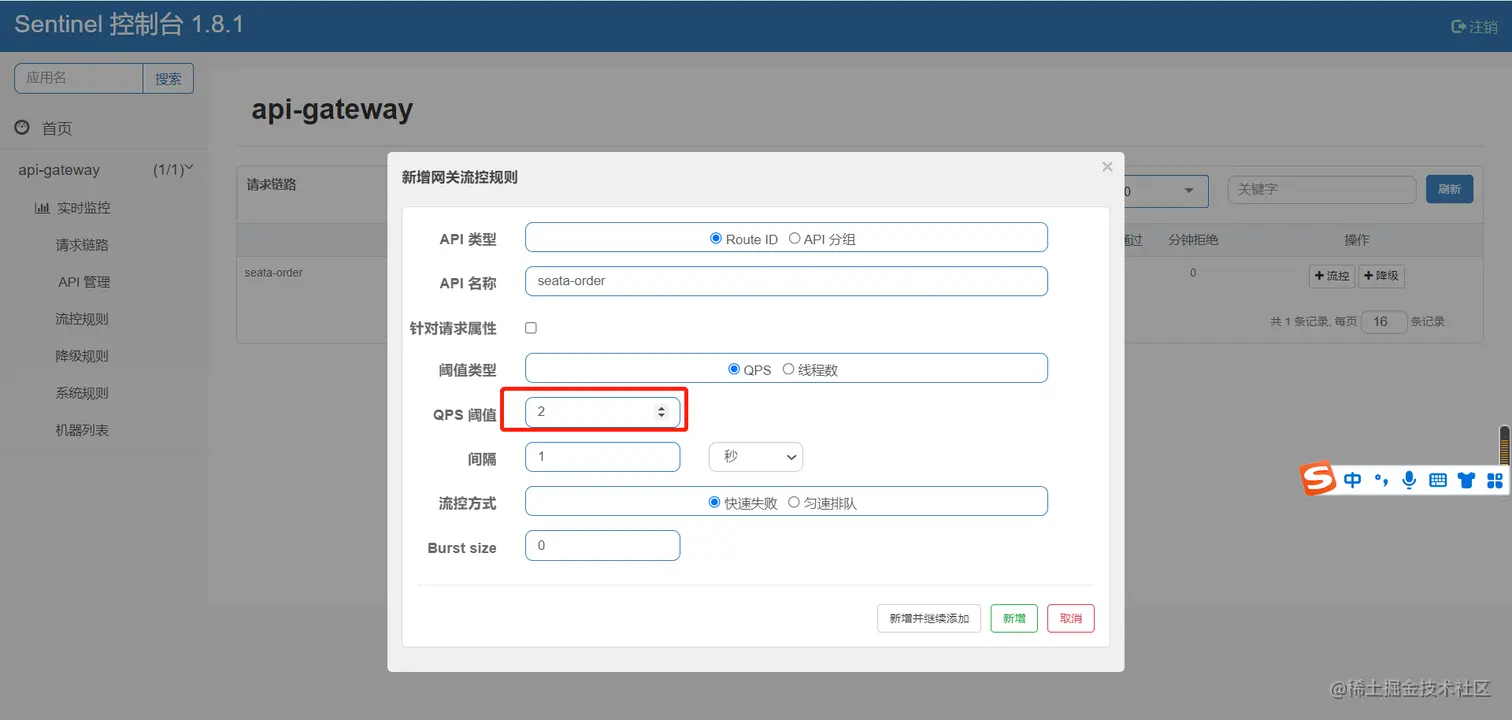
Task: Click the +降级 button for seata-order
Action: point(1381,276)
